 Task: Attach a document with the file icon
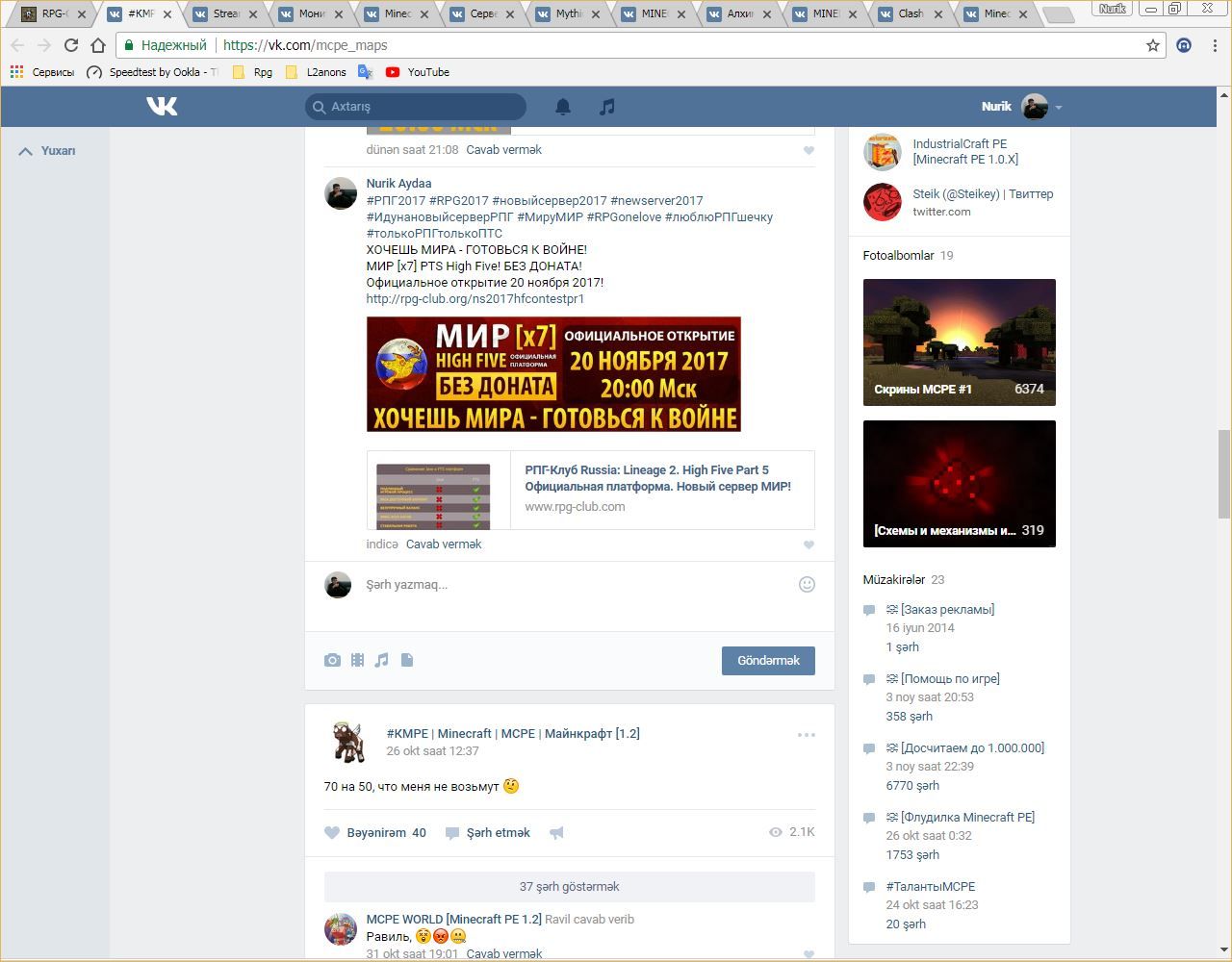[x=407, y=660]
